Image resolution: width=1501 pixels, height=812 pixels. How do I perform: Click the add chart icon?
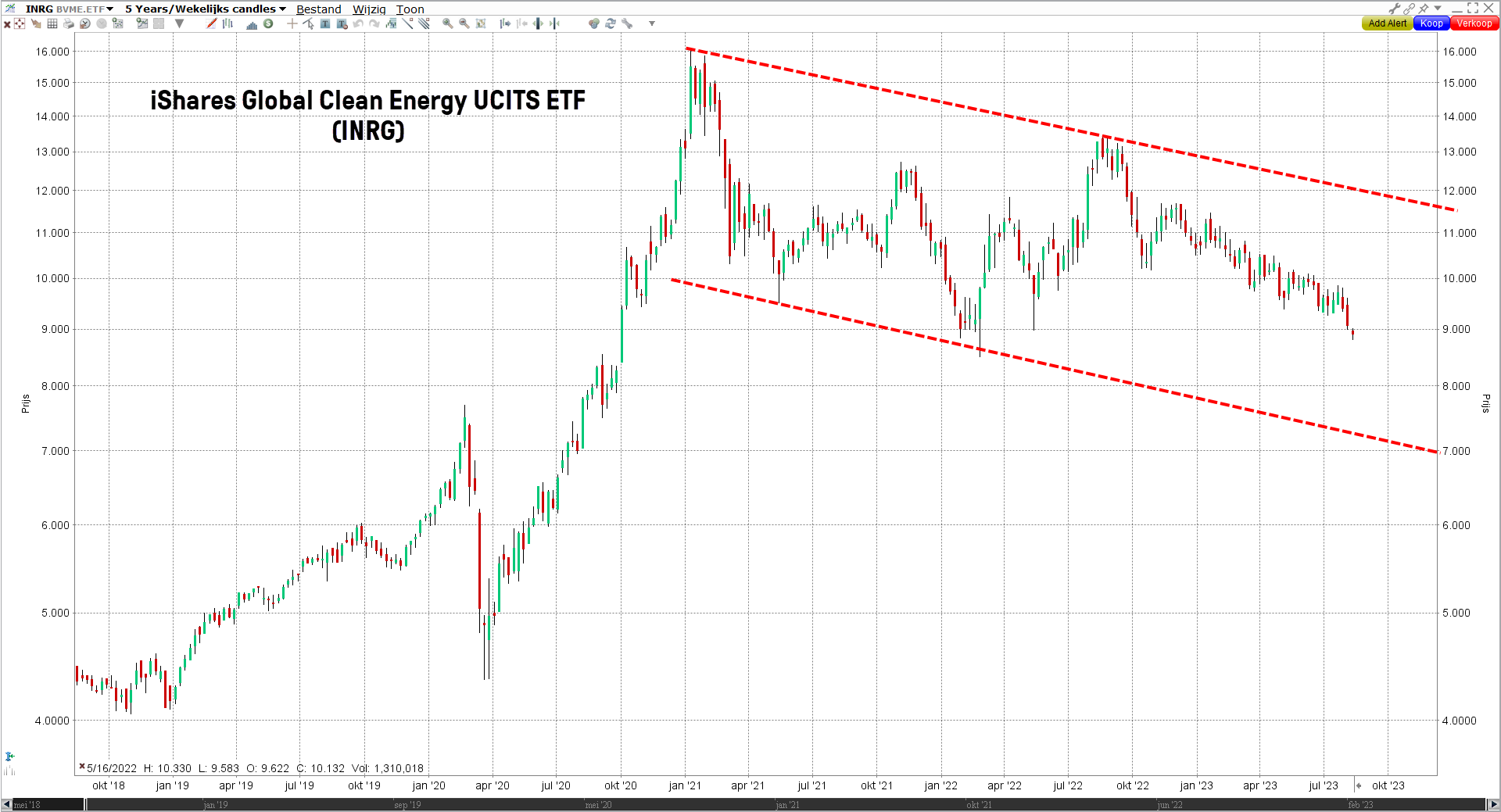(142, 23)
